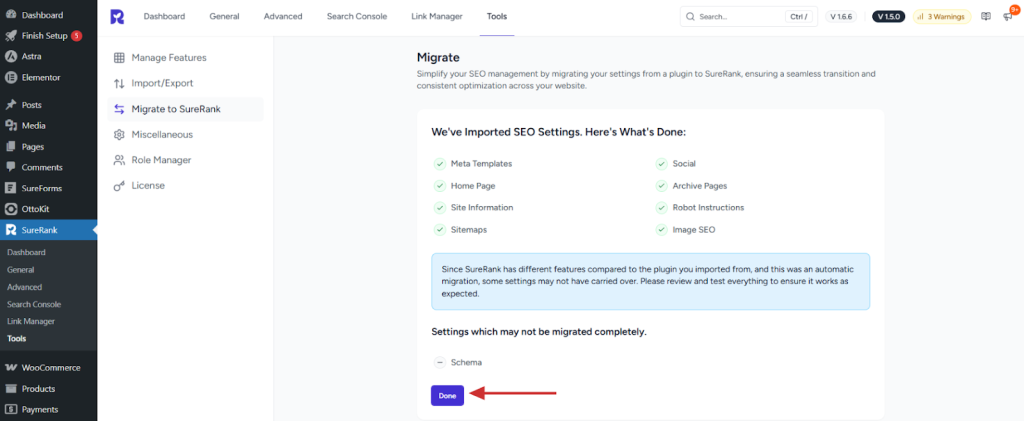This screenshot has height=421, width=1024.
Task: Open the General tab in top navigation
Action: pyautogui.click(x=225, y=17)
